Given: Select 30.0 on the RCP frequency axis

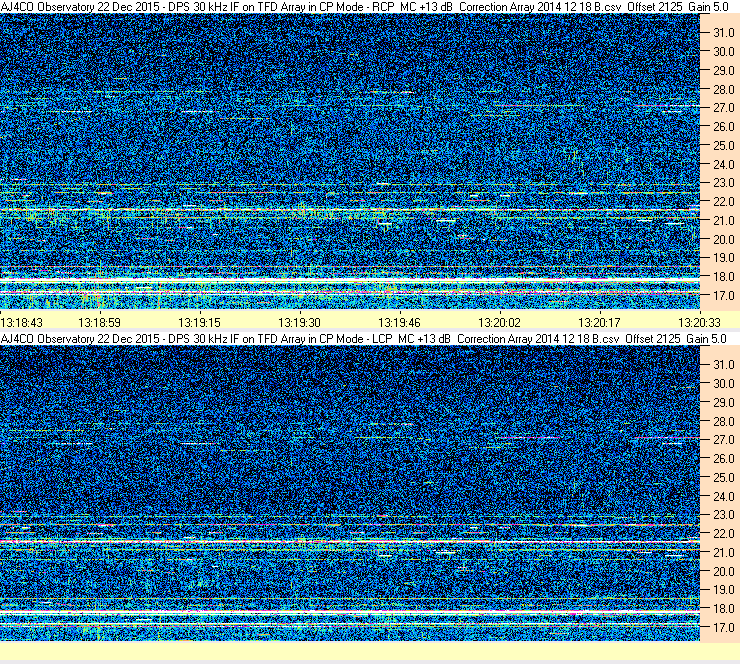Looking at the screenshot, I should click(723, 52).
